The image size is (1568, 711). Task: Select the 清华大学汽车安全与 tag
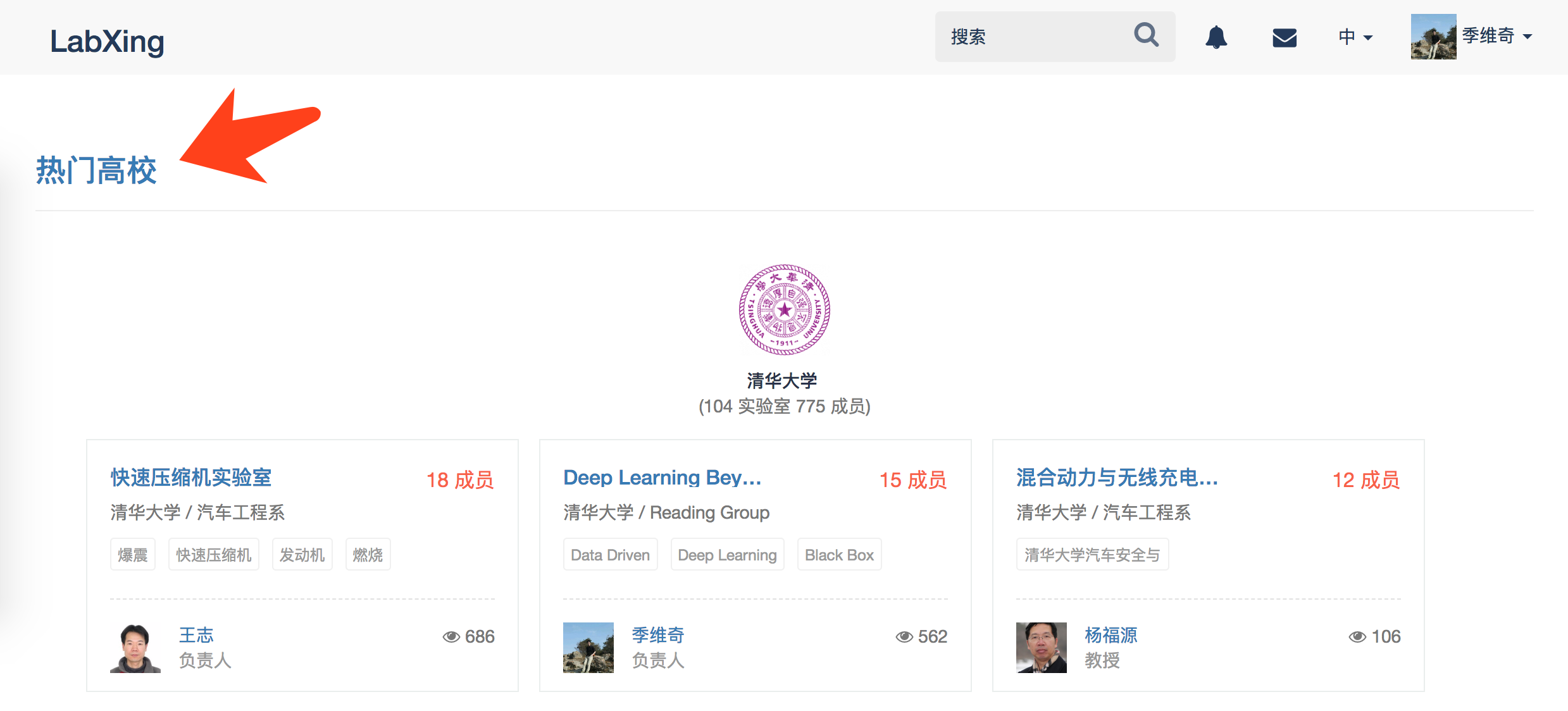(1093, 555)
